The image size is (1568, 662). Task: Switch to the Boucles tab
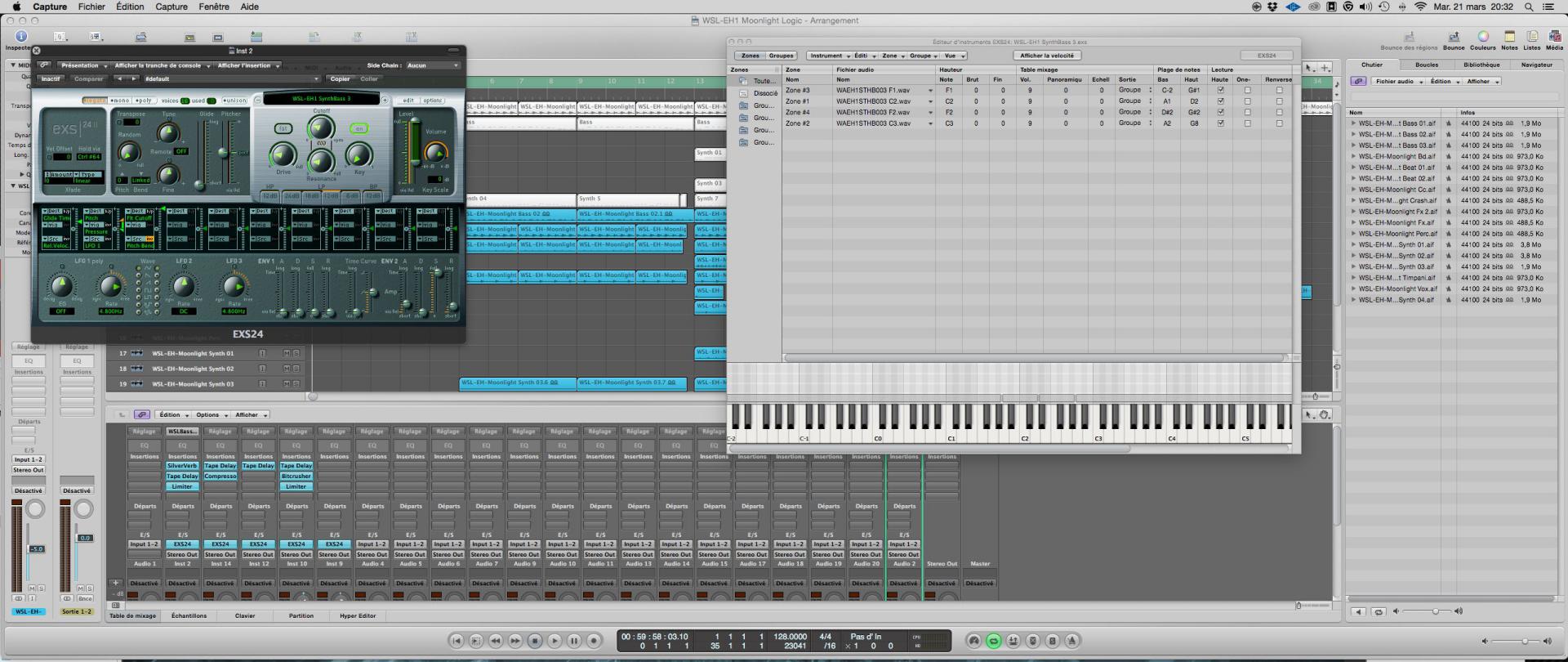[1427, 65]
